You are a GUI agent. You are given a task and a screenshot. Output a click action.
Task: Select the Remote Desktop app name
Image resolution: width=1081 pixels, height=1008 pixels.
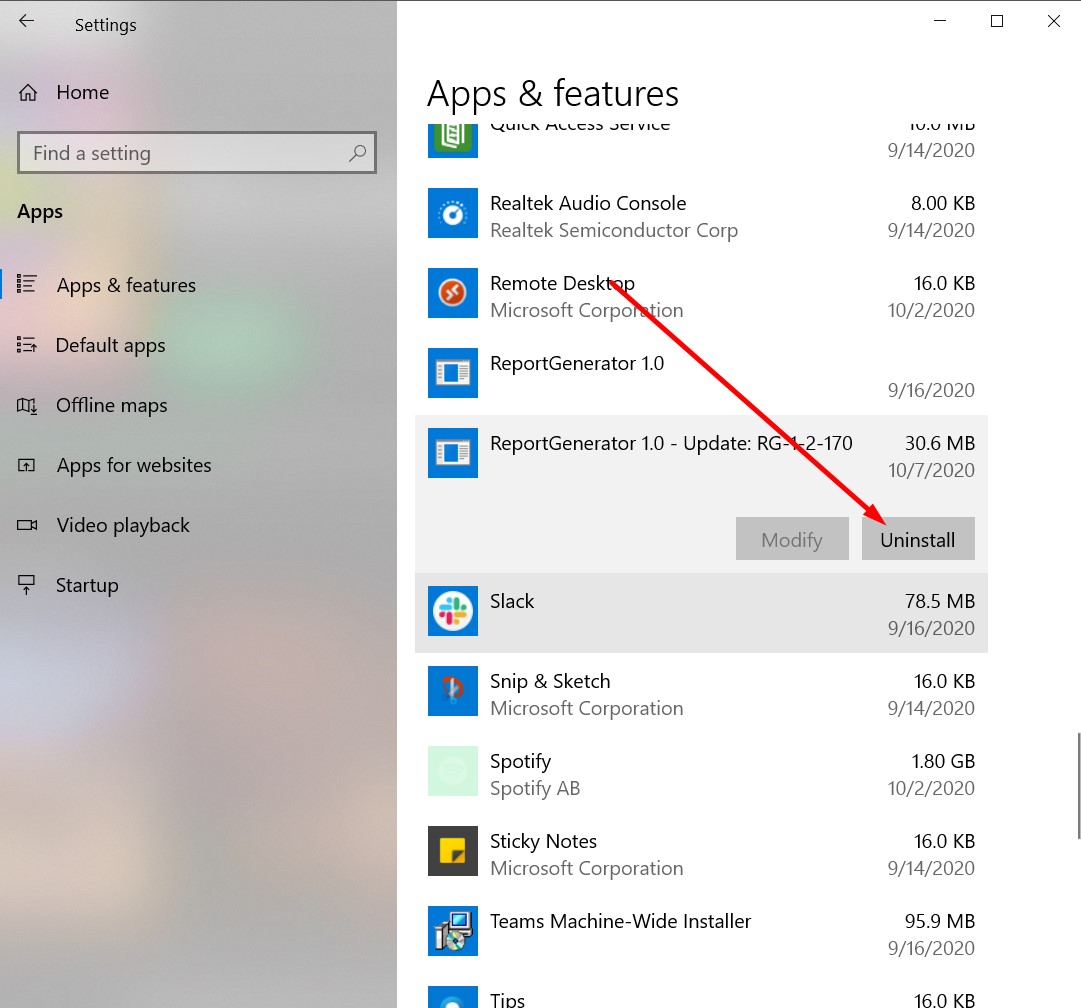[x=563, y=283]
